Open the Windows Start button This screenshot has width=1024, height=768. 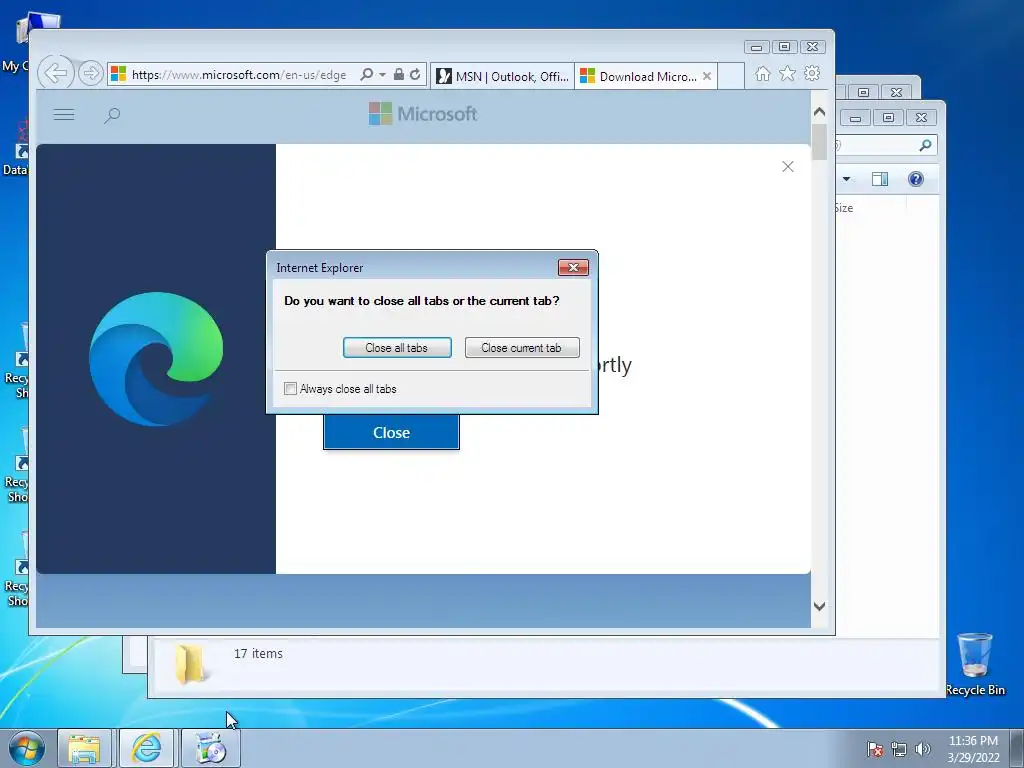point(27,748)
